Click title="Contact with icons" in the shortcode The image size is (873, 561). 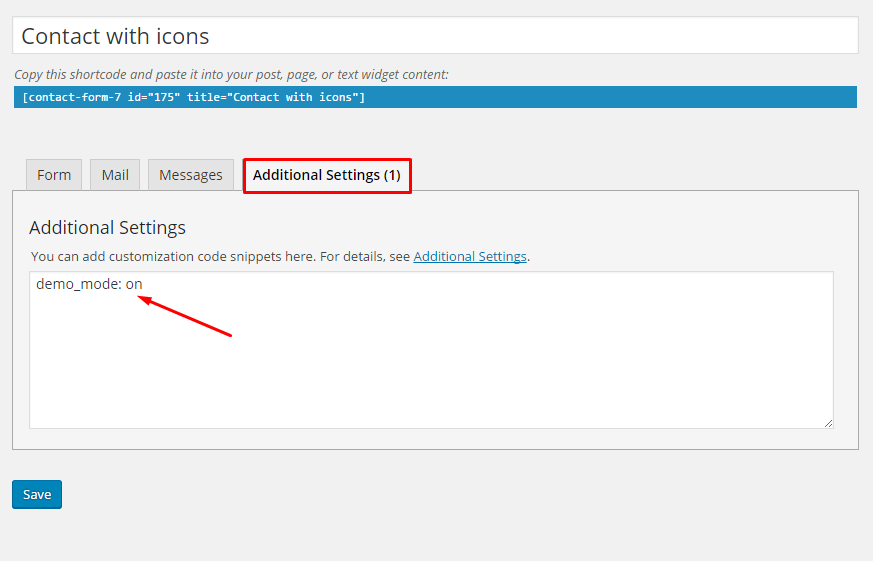tap(273, 97)
